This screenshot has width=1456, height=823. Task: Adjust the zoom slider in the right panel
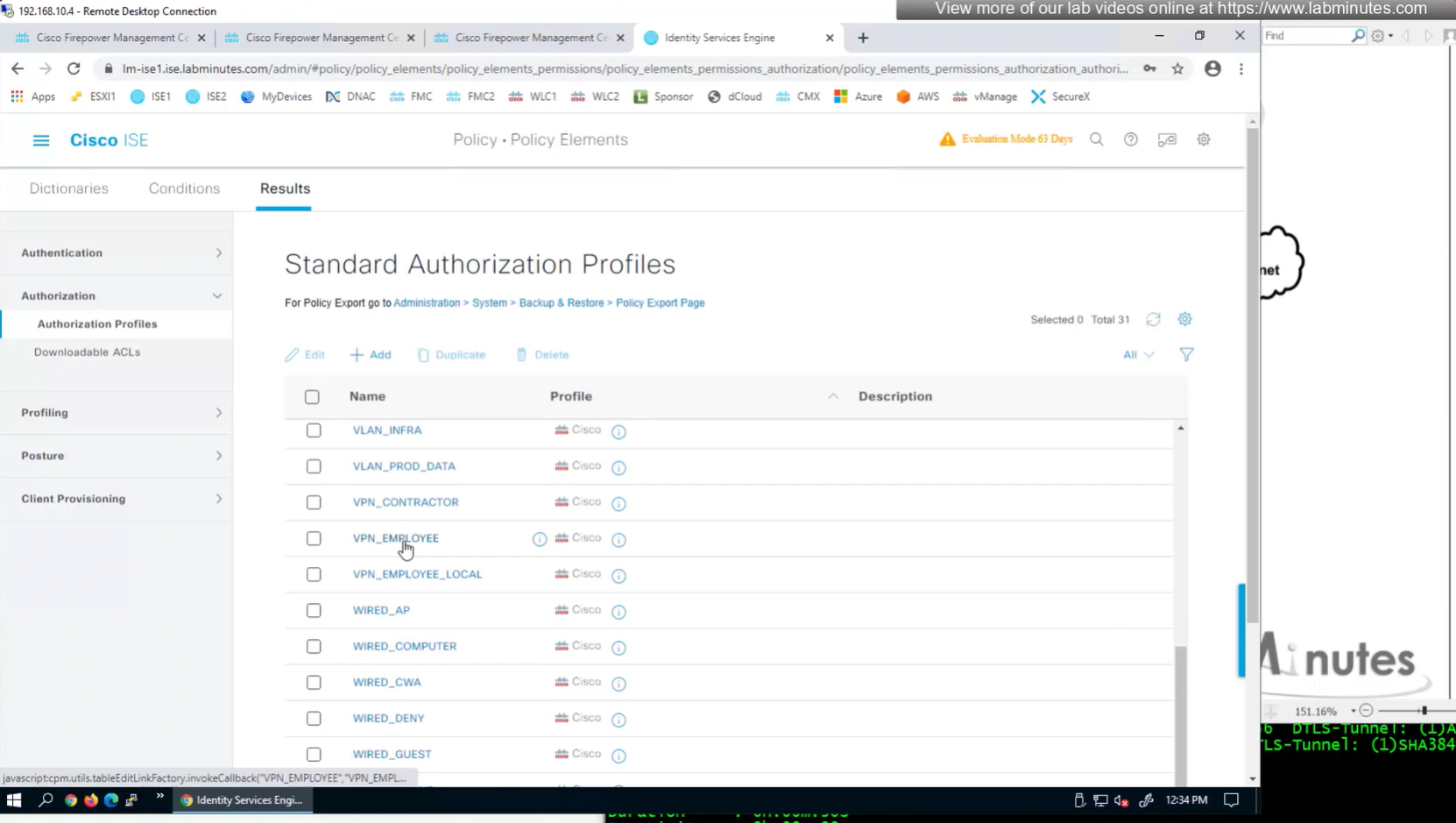click(x=1424, y=711)
